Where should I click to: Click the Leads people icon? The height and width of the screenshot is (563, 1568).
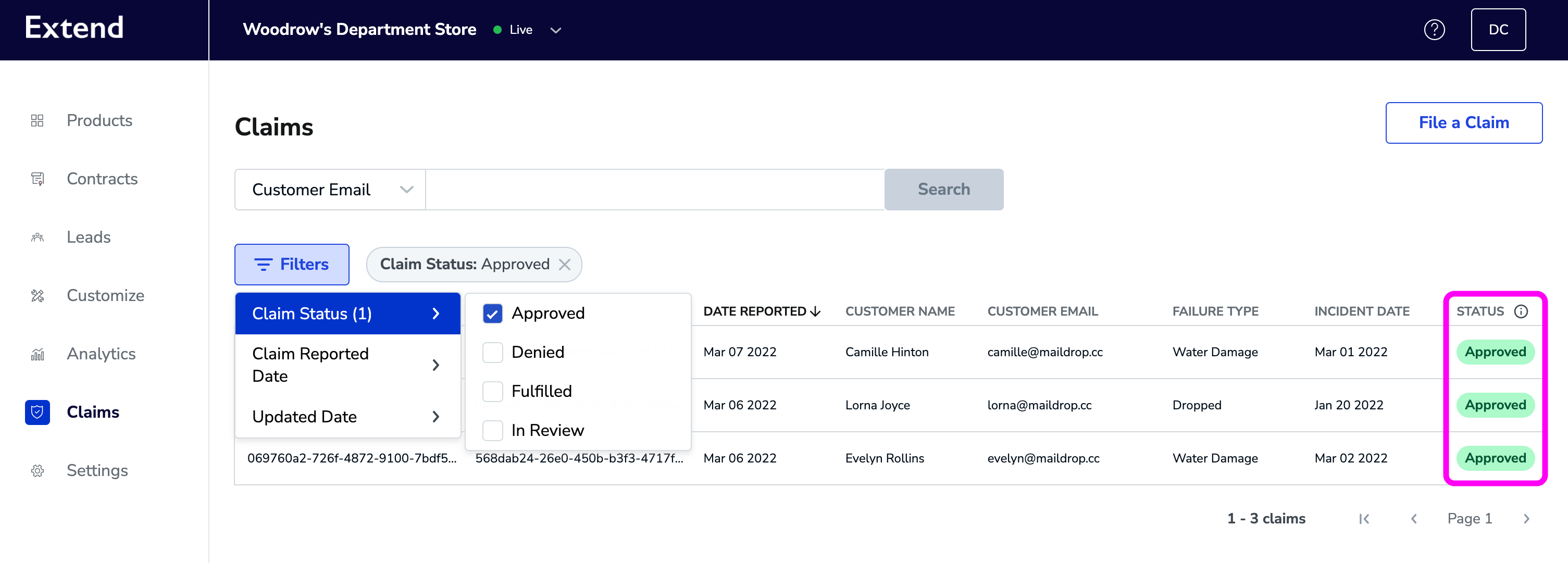tap(37, 237)
